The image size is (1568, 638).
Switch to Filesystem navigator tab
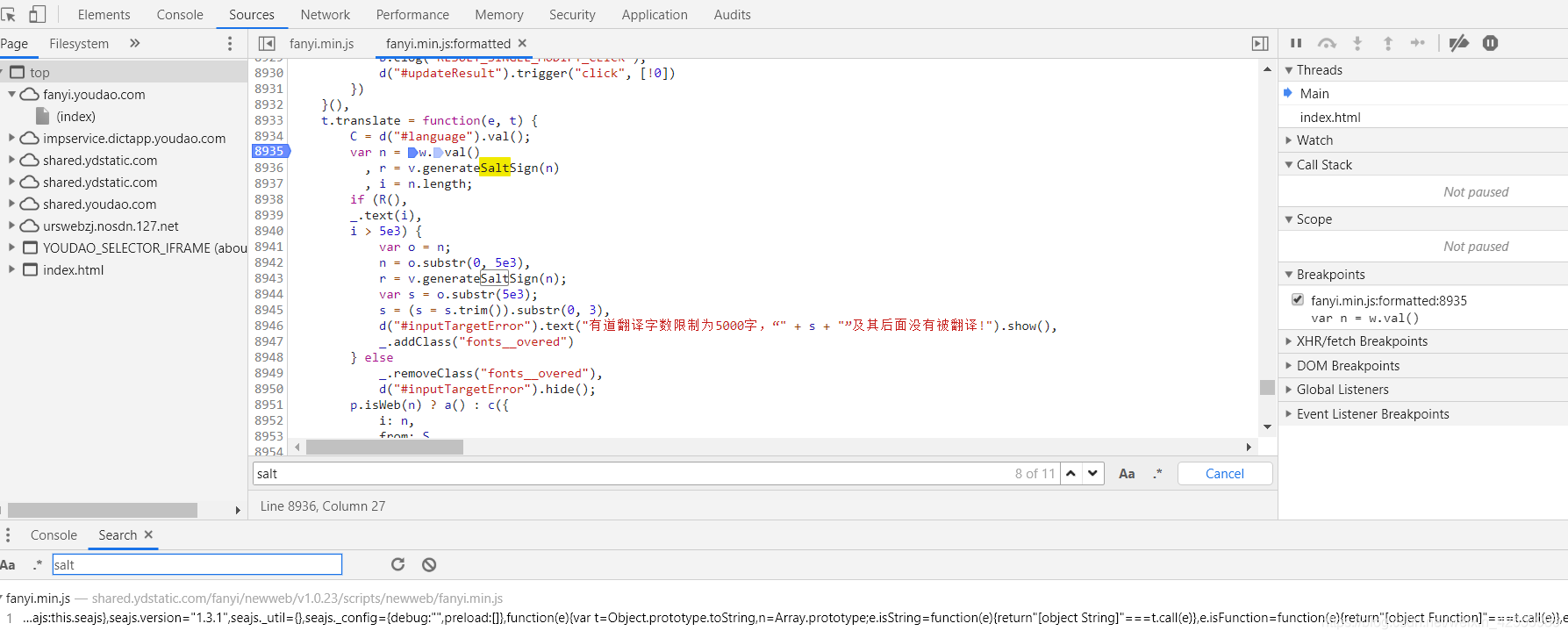click(x=79, y=43)
